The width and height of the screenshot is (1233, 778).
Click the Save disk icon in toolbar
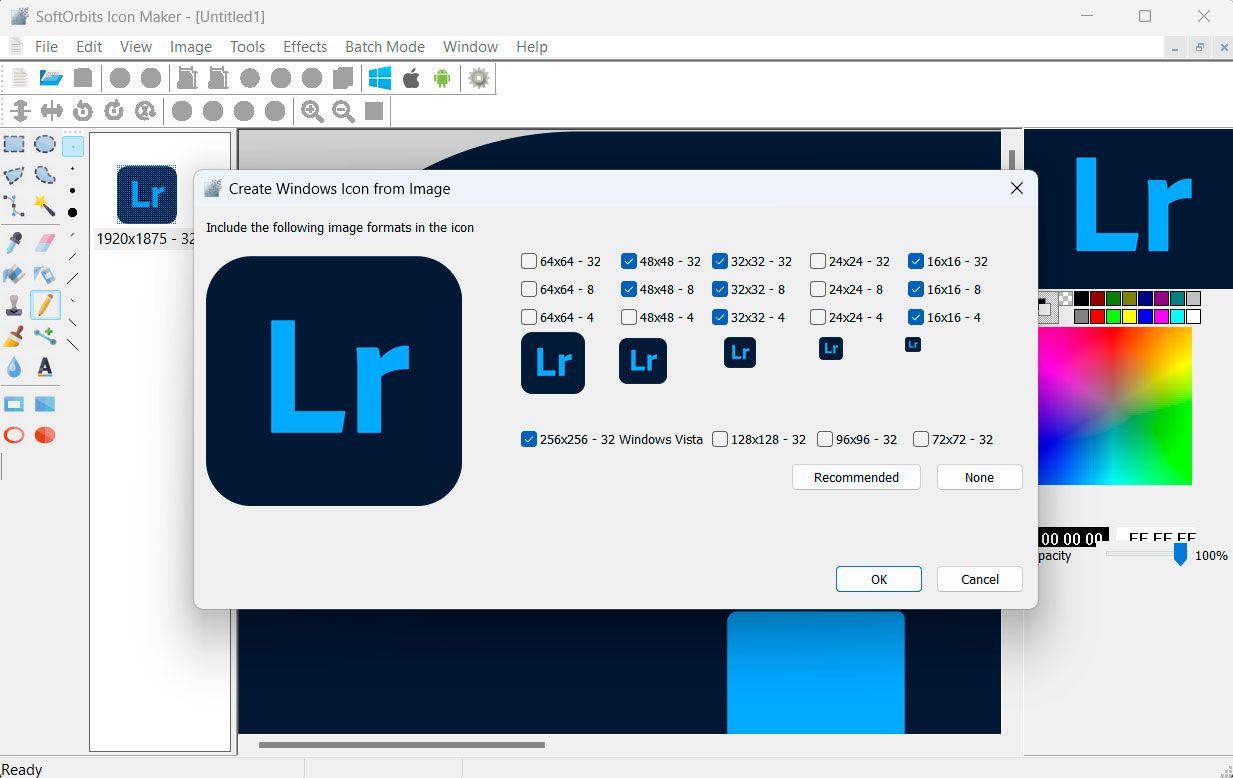[83, 78]
